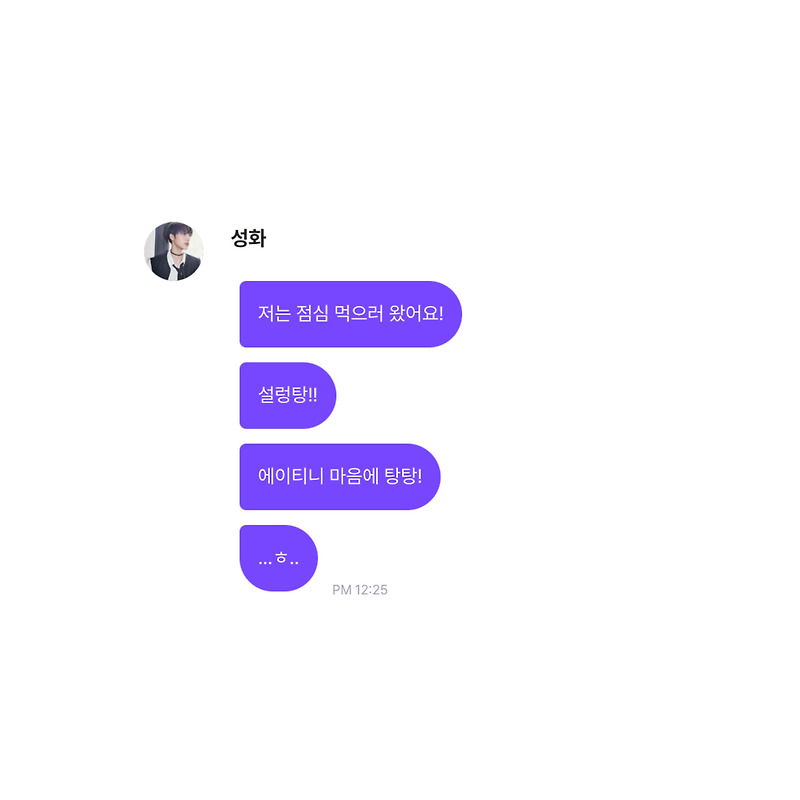The image size is (800, 800).
Task: Click the 'ㅎ' character in last bubble
Action: coord(281,558)
